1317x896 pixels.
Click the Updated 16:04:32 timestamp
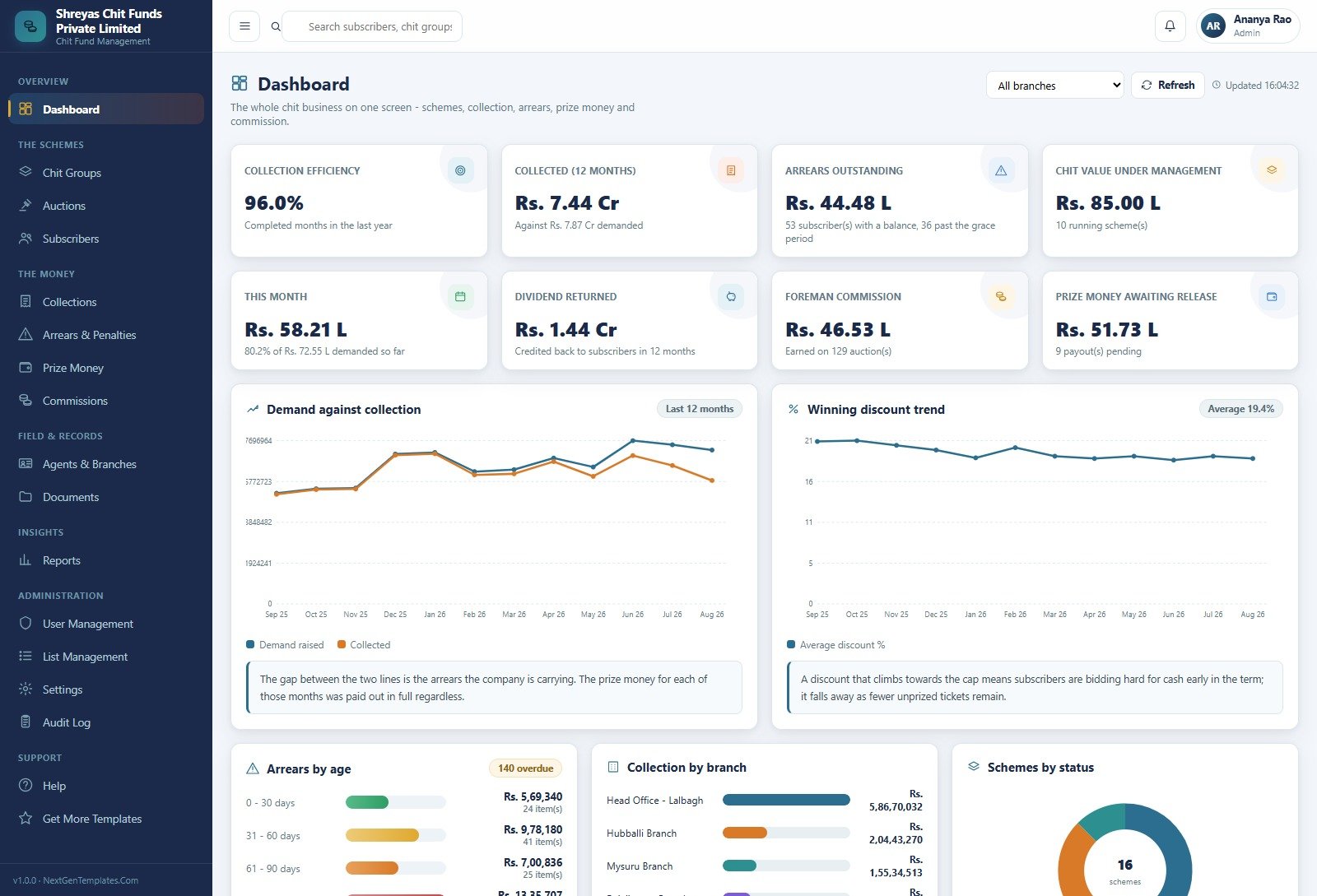[x=1255, y=85]
